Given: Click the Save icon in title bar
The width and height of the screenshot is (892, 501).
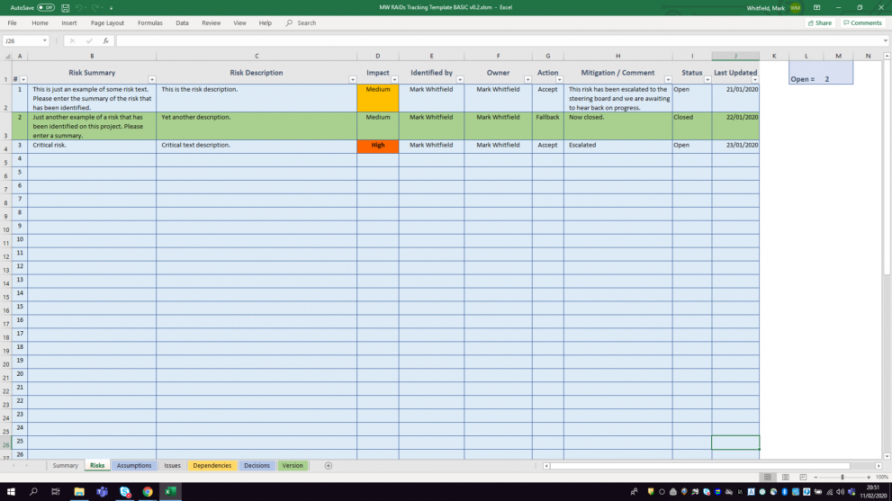Looking at the screenshot, I should (x=65, y=8).
